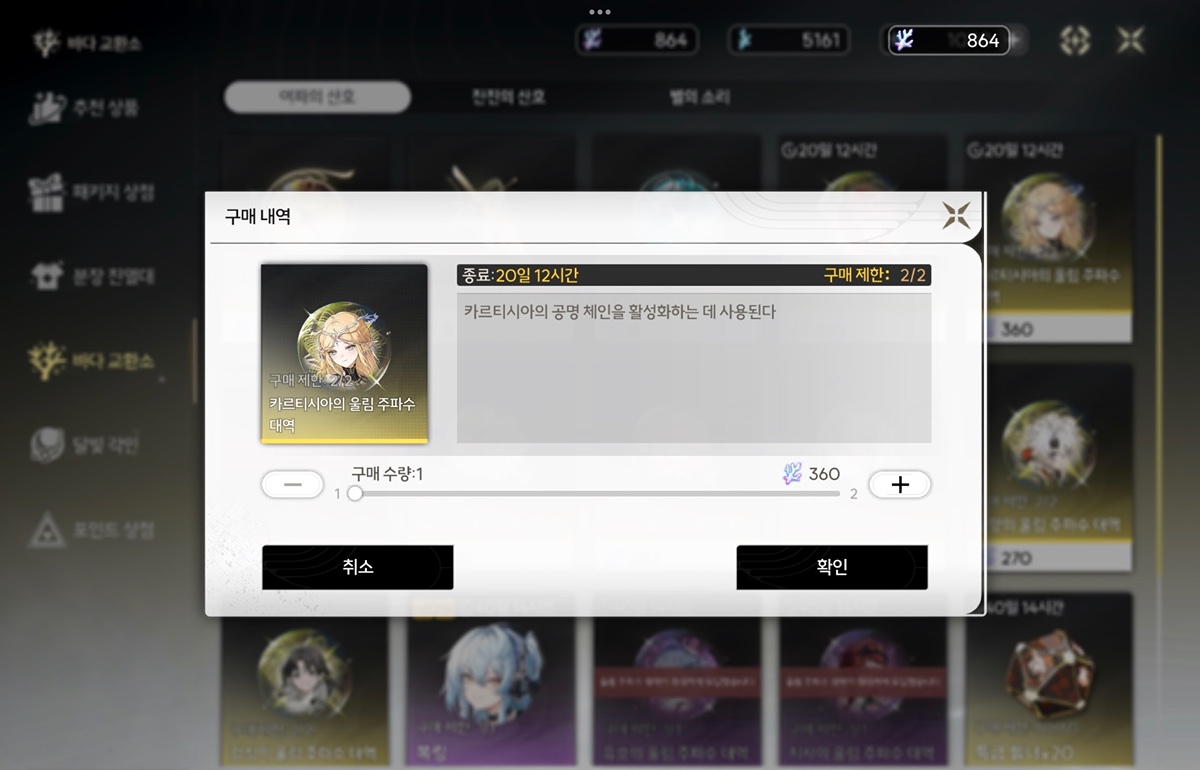Open the hexagon menu icon top right
The height and width of the screenshot is (770, 1200).
coord(1074,41)
